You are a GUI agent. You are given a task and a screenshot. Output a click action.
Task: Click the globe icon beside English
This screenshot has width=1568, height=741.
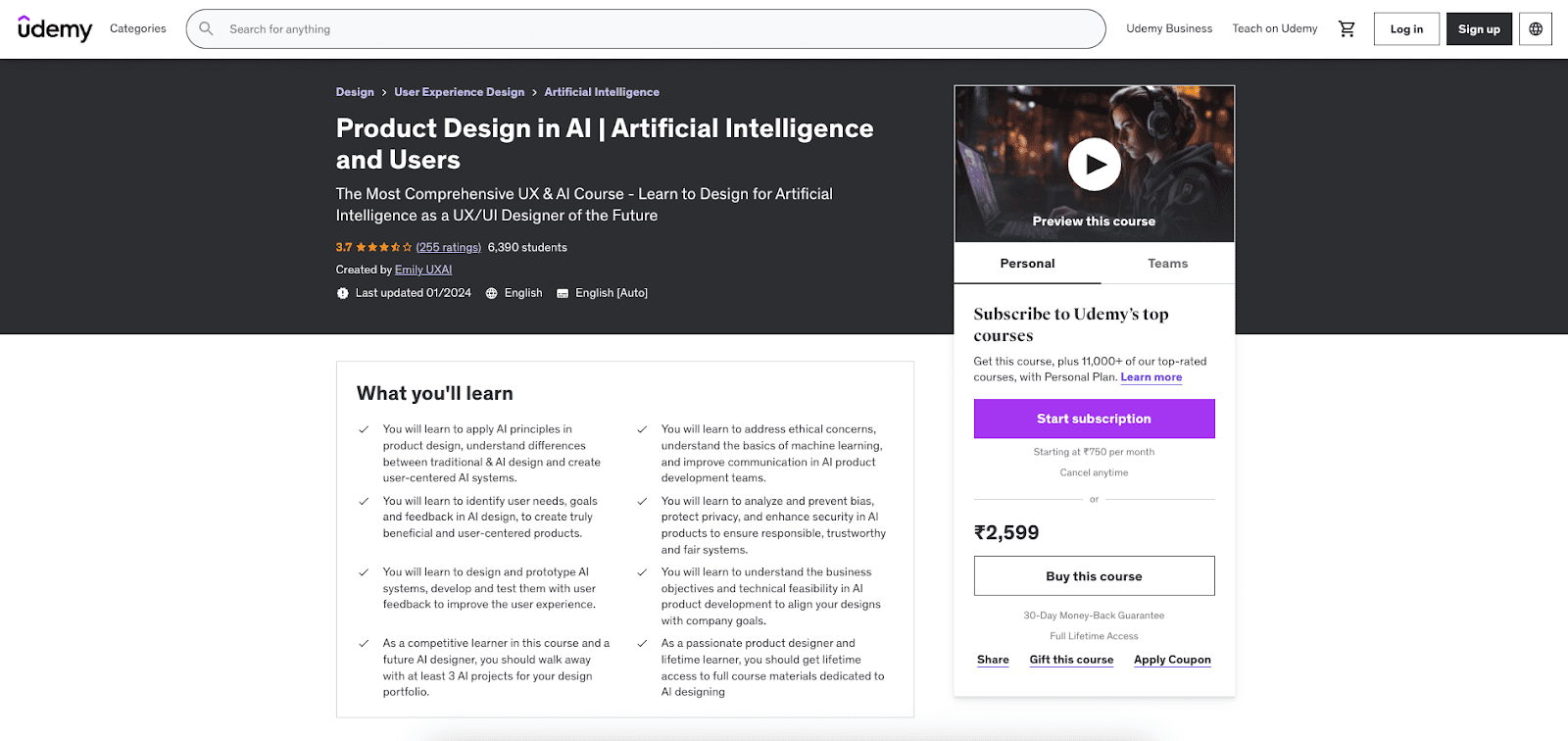tap(492, 293)
